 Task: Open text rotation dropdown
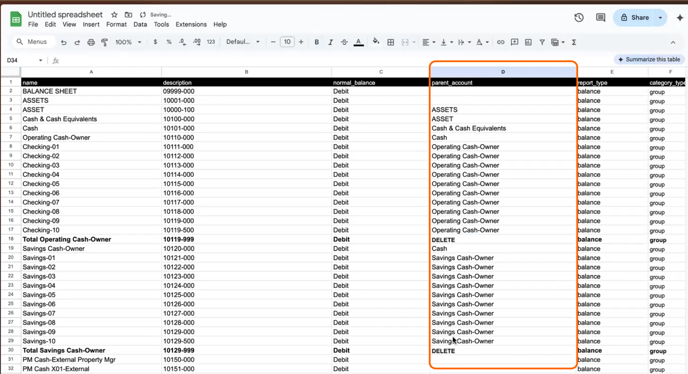[482, 42]
